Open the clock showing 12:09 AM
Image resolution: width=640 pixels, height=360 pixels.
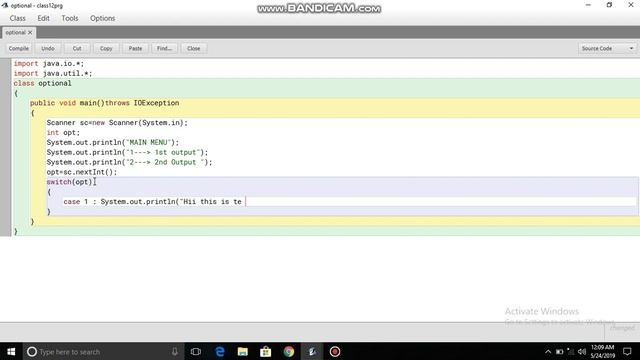tap(602, 351)
